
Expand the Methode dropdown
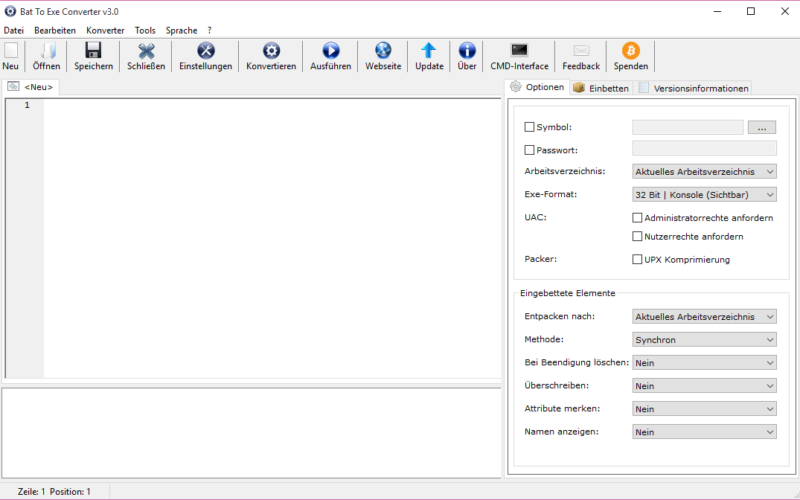point(704,339)
